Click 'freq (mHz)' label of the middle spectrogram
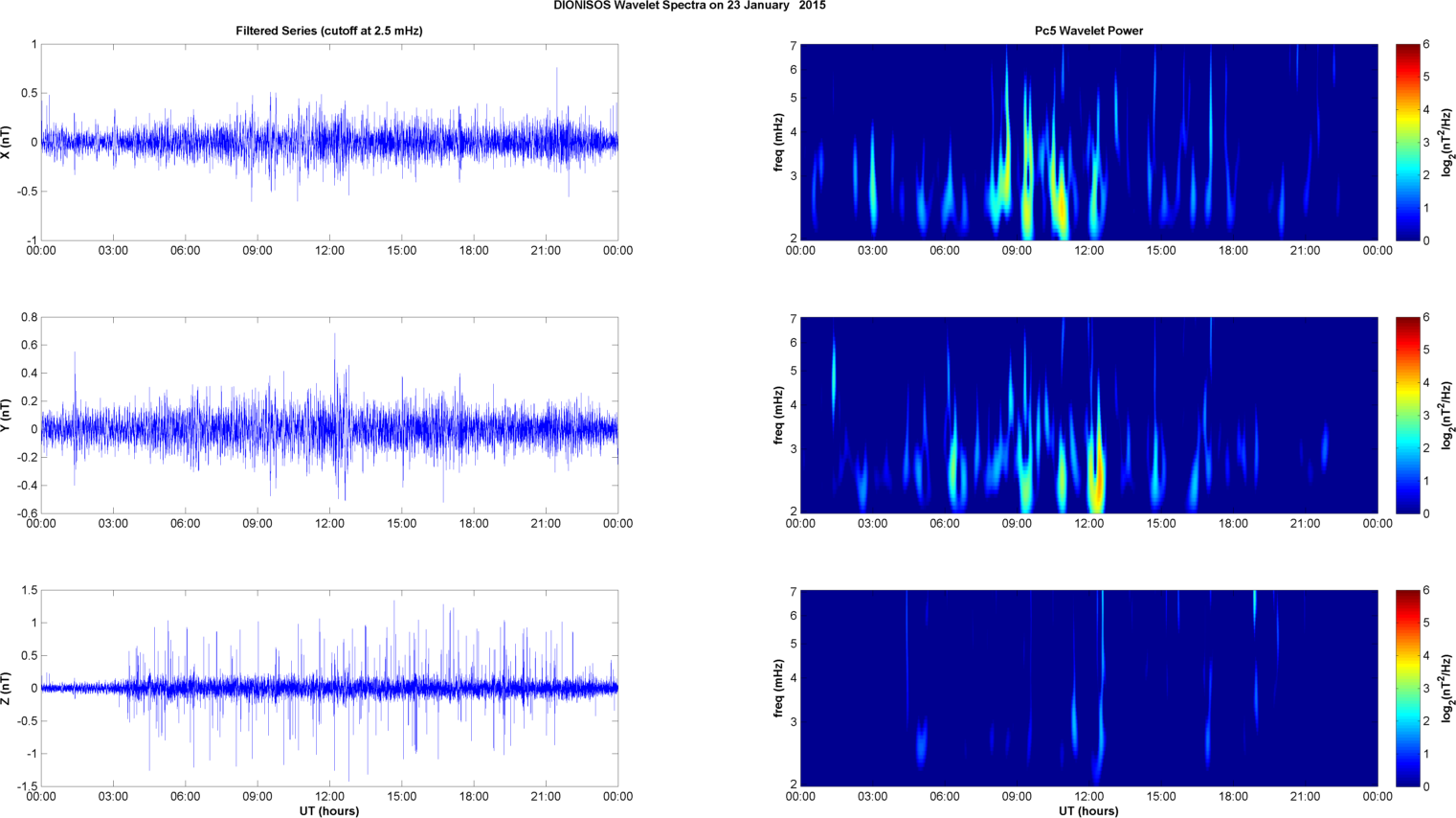The height and width of the screenshot is (818, 1456). click(x=779, y=415)
